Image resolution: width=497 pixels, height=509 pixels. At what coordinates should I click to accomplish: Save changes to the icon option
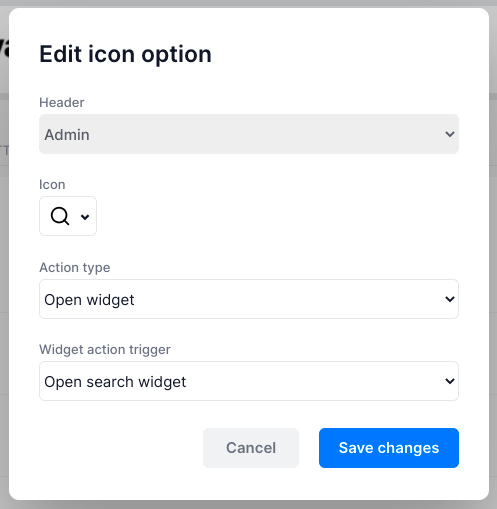389,448
